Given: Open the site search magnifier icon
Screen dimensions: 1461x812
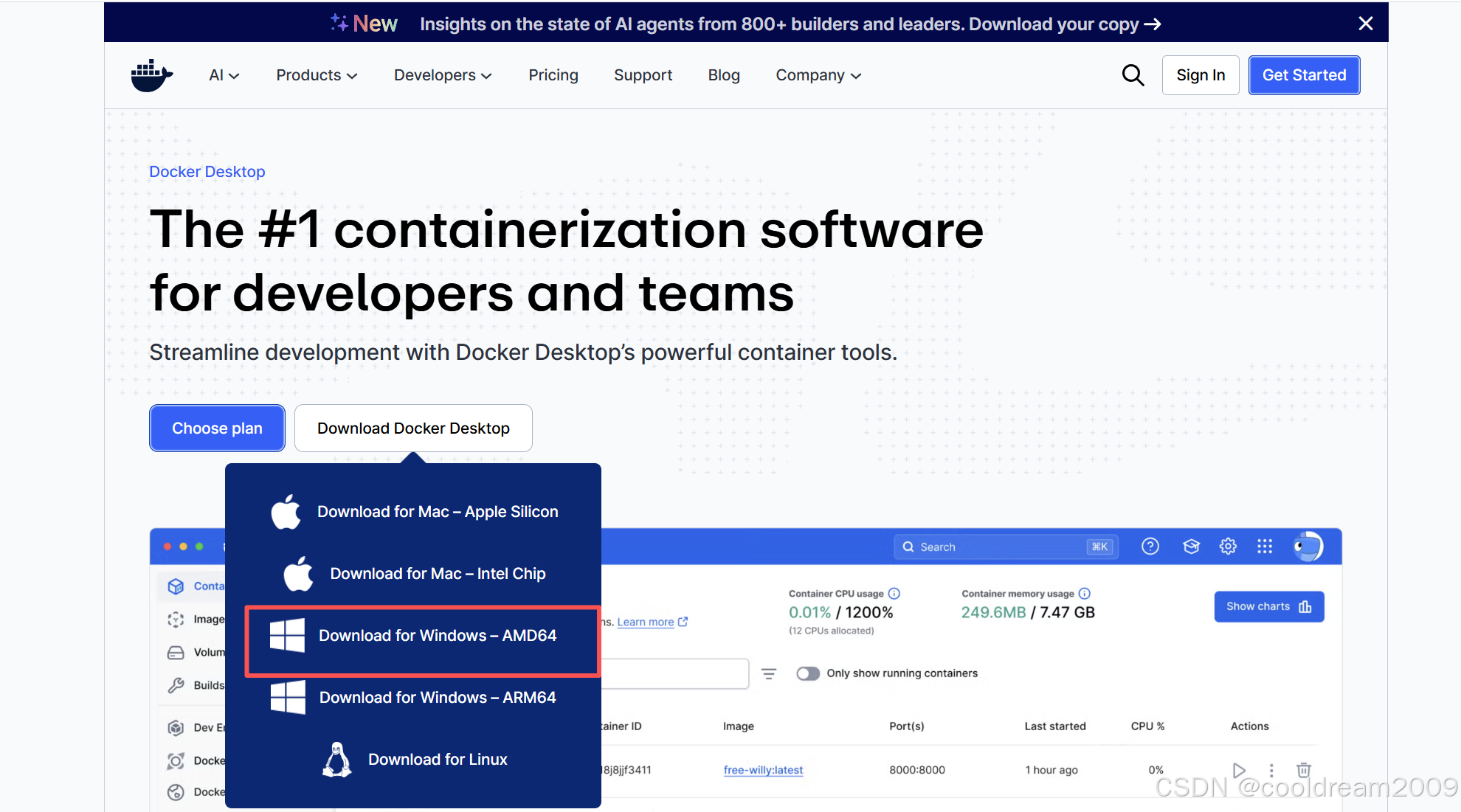Looking at the screenshot, I should pyautogui.click(x=1133, y=75).
